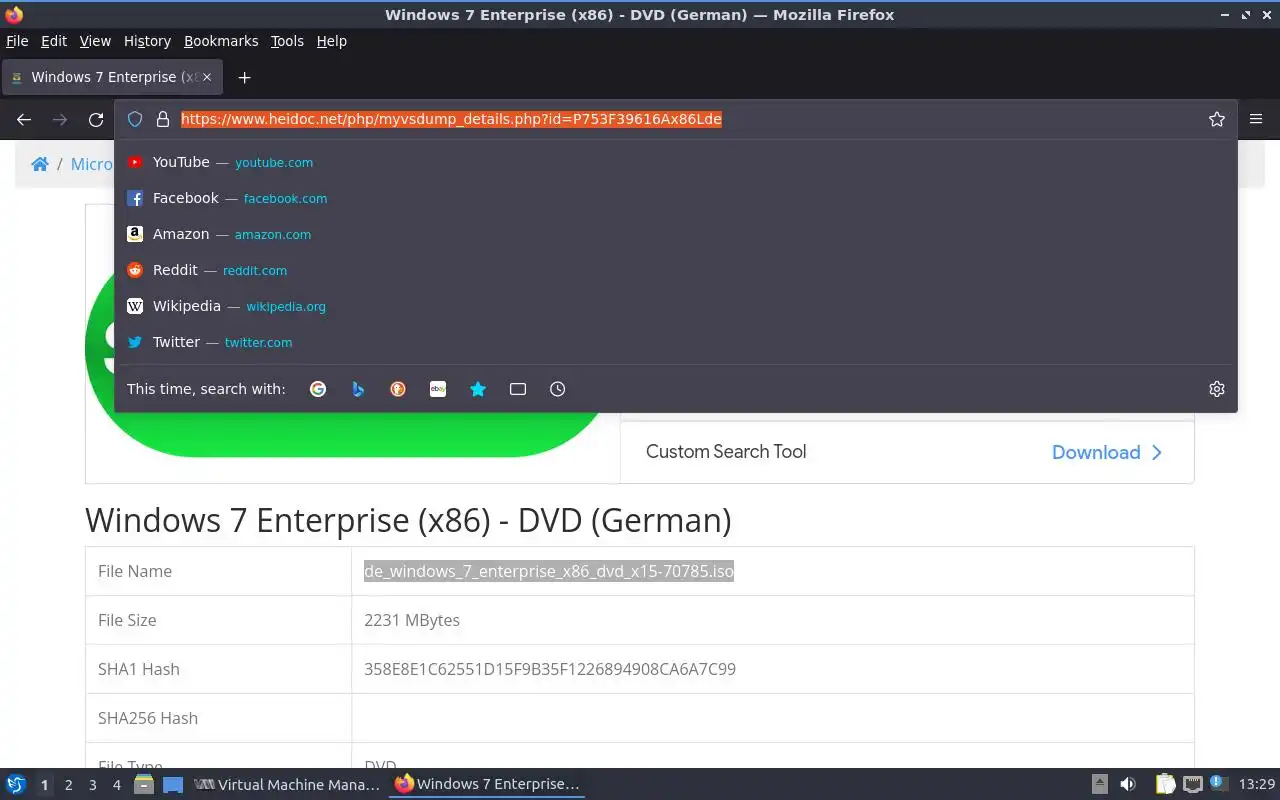Viewport: 1280px width, 800px height.
Task: Click the clock showing 13:29
Action: (x=1257, y=785)
